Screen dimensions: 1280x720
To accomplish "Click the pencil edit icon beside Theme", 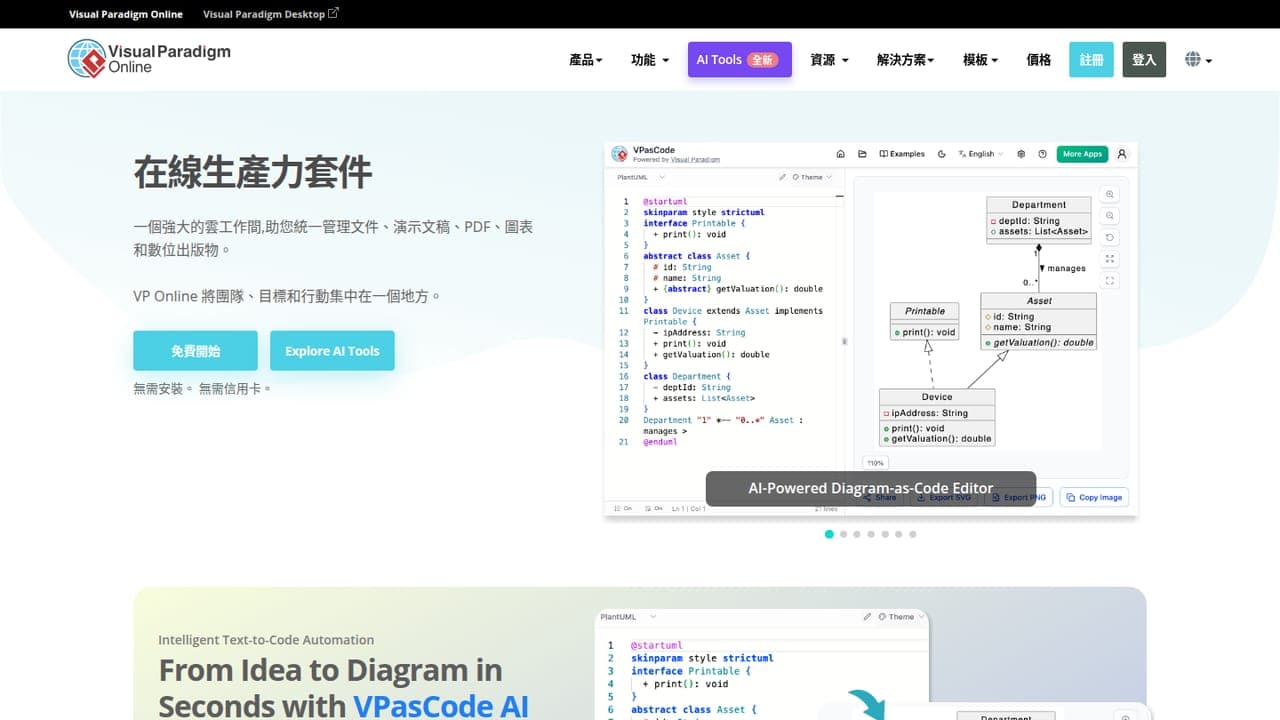I will [783, 177].
